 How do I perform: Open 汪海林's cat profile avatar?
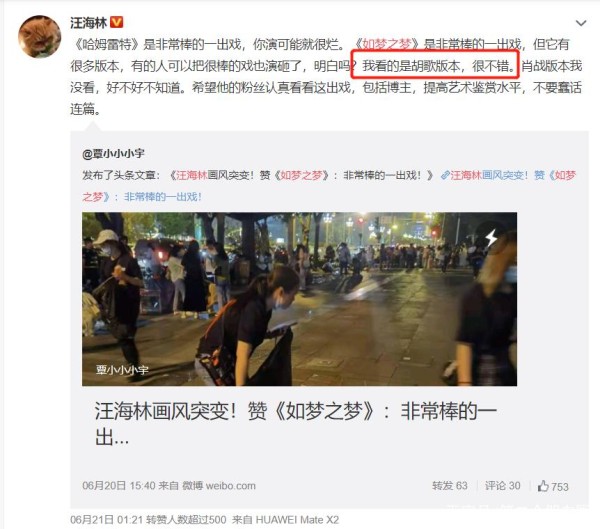click(40, 37)
